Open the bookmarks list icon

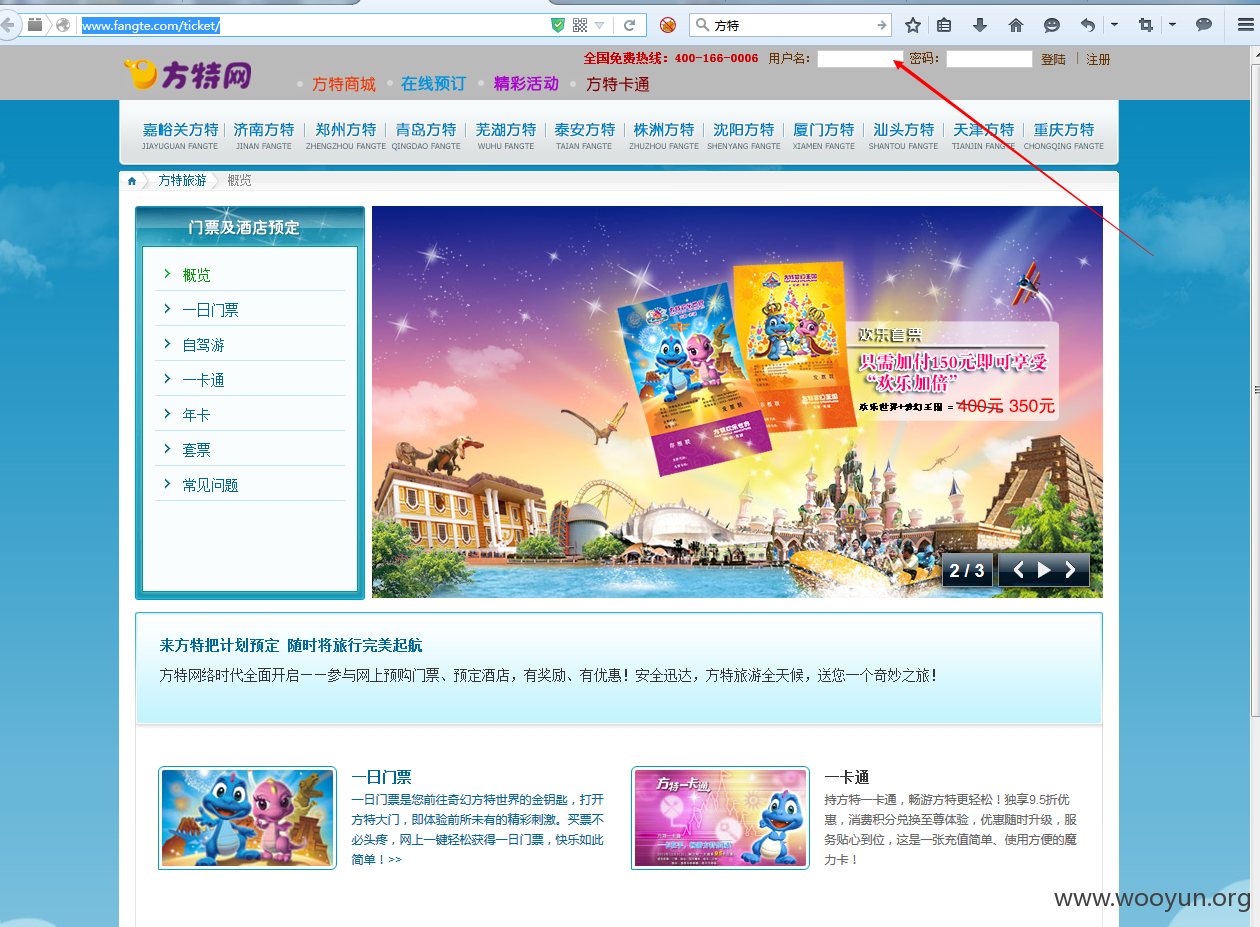tap(944, 25)
